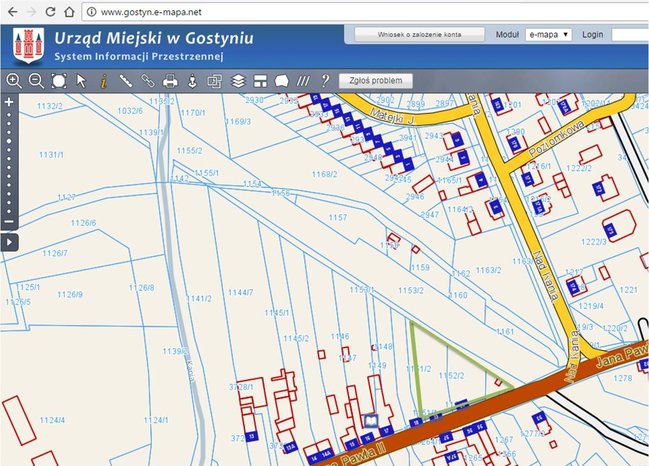Click the 'Urząd Miejski w Gostyniu' header title
This screenshot has width=649, height=466.
[154, 38]
